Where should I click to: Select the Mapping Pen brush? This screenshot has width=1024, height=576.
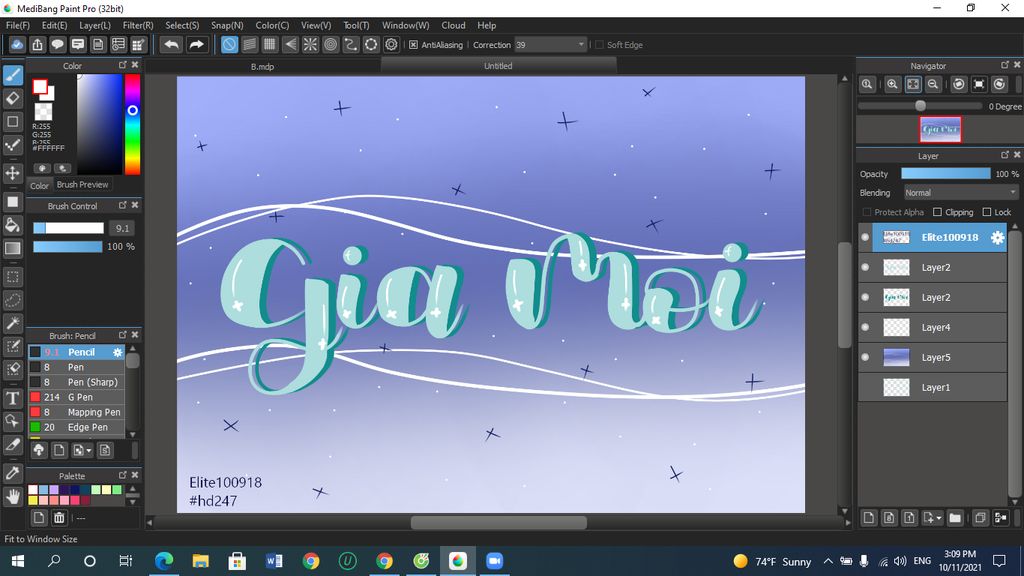tap(76, 412)
